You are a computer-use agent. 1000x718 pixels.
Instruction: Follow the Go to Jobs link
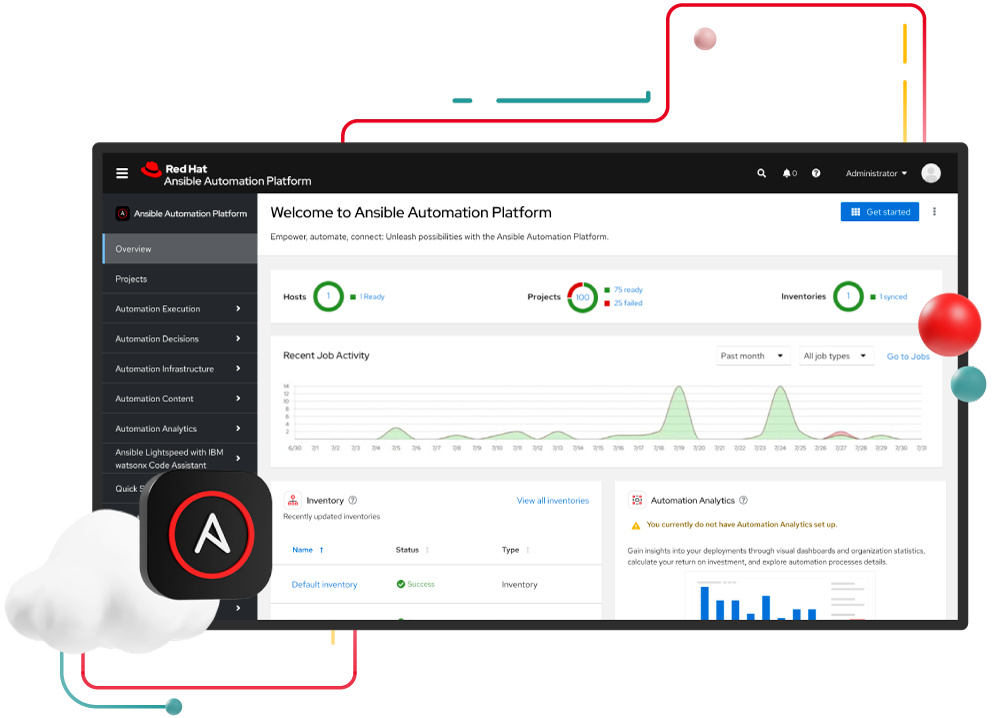(x=908, y=356)
